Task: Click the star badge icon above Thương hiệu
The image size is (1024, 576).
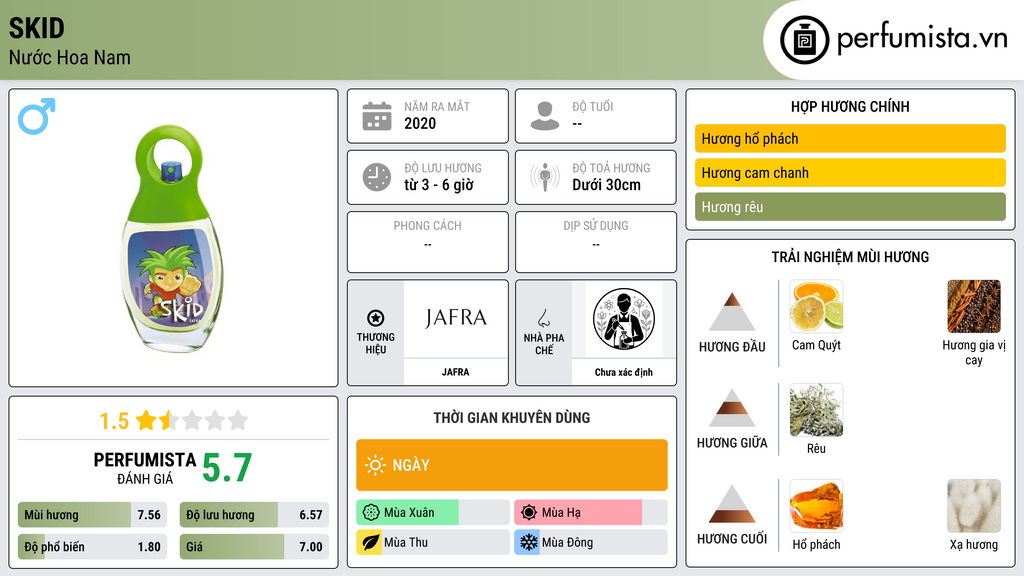Action: tap(376, 318)
